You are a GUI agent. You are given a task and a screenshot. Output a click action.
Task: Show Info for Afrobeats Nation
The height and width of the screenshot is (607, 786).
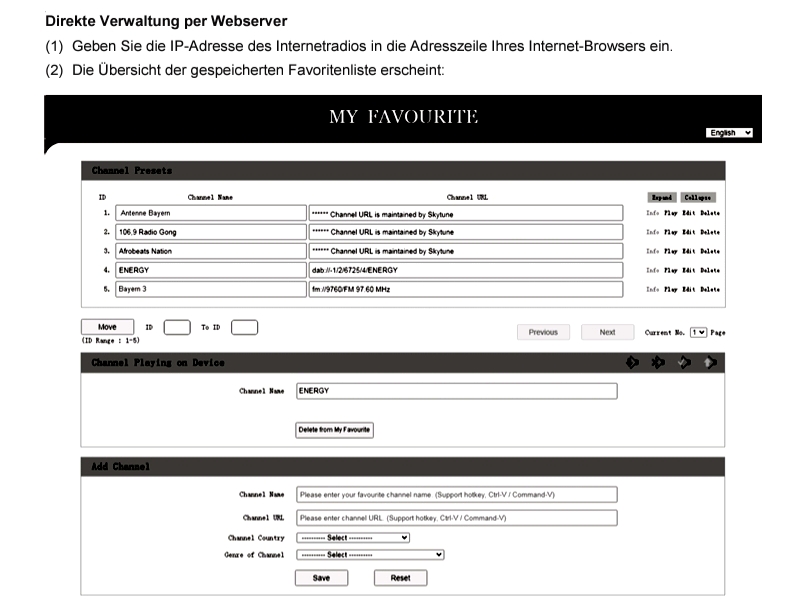pyautogui.click(x=652, y=251)
